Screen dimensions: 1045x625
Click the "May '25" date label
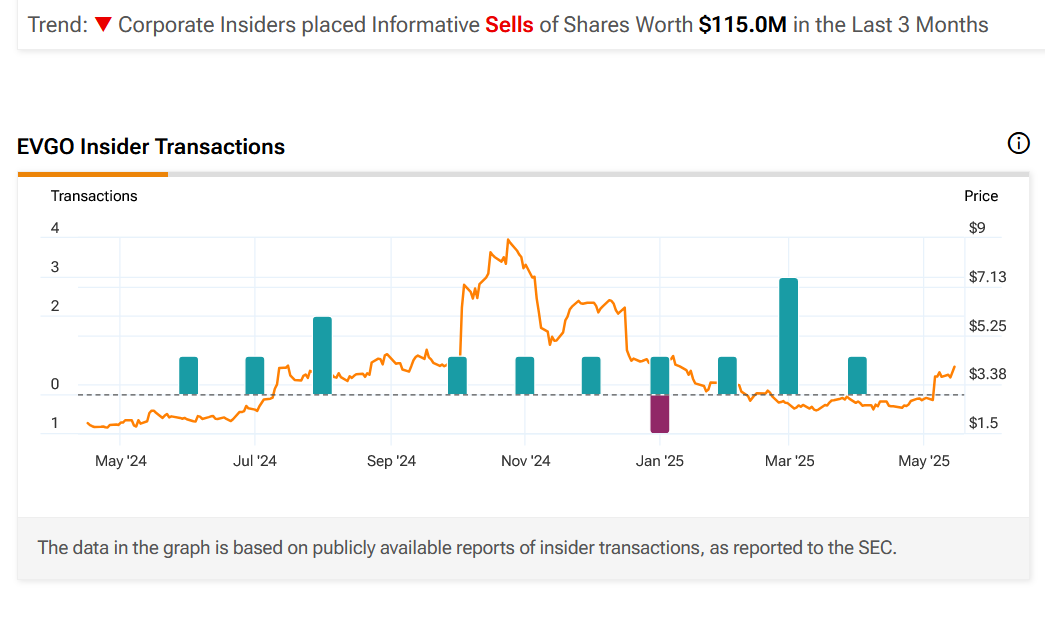click(x=924, y=461)
